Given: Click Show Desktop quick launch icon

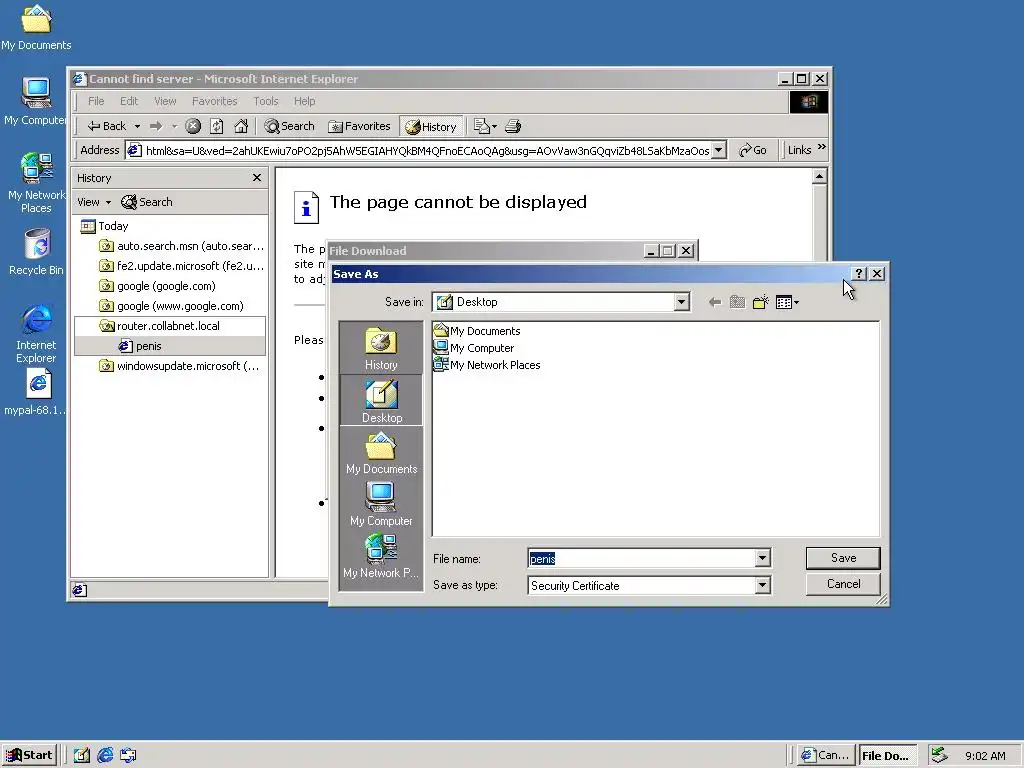Looking at the screenshot, I should point(82,755).
